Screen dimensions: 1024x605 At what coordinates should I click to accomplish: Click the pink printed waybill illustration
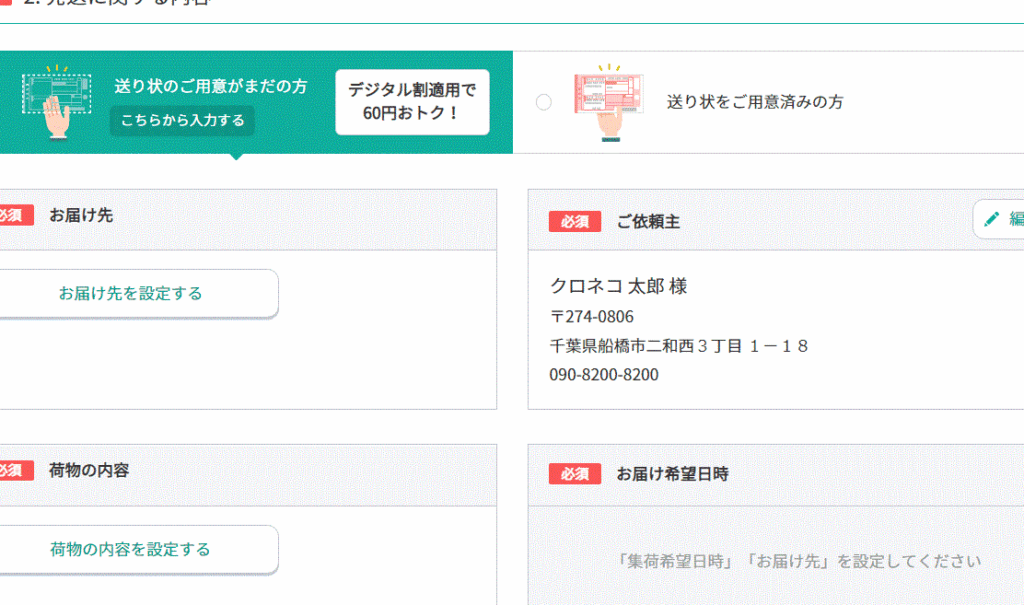(x=608, y=102)
